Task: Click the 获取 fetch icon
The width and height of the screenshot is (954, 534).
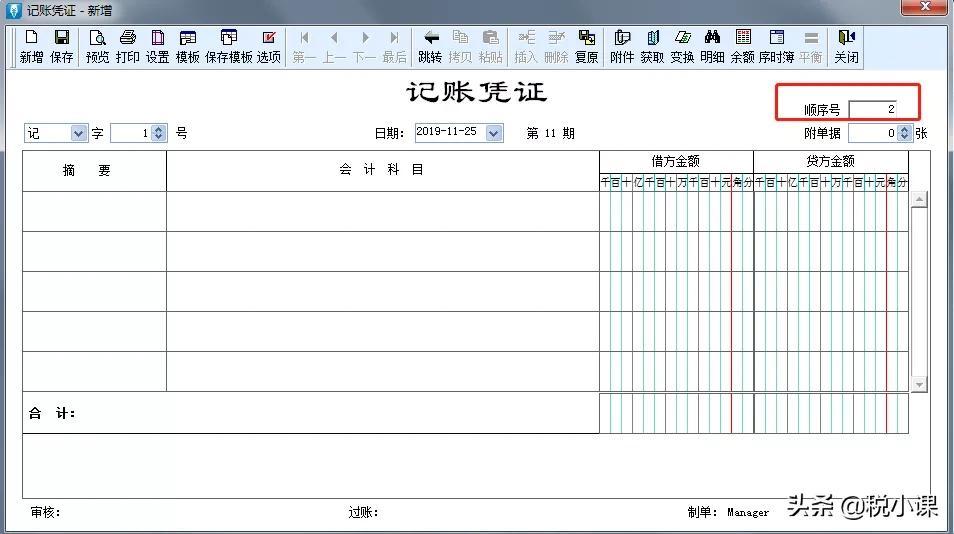Action: point(652,46)
